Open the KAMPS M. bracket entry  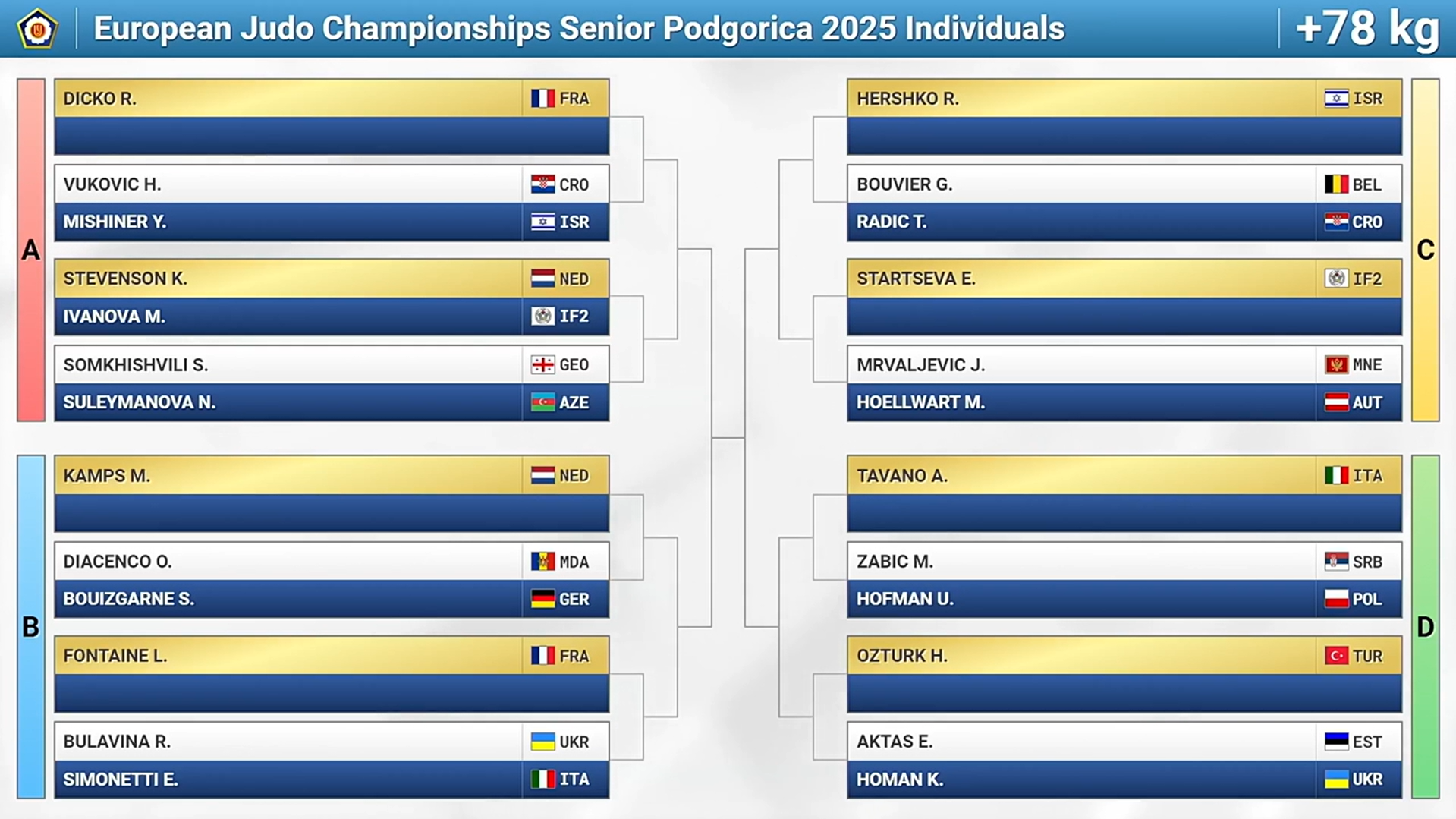(332, 476)
